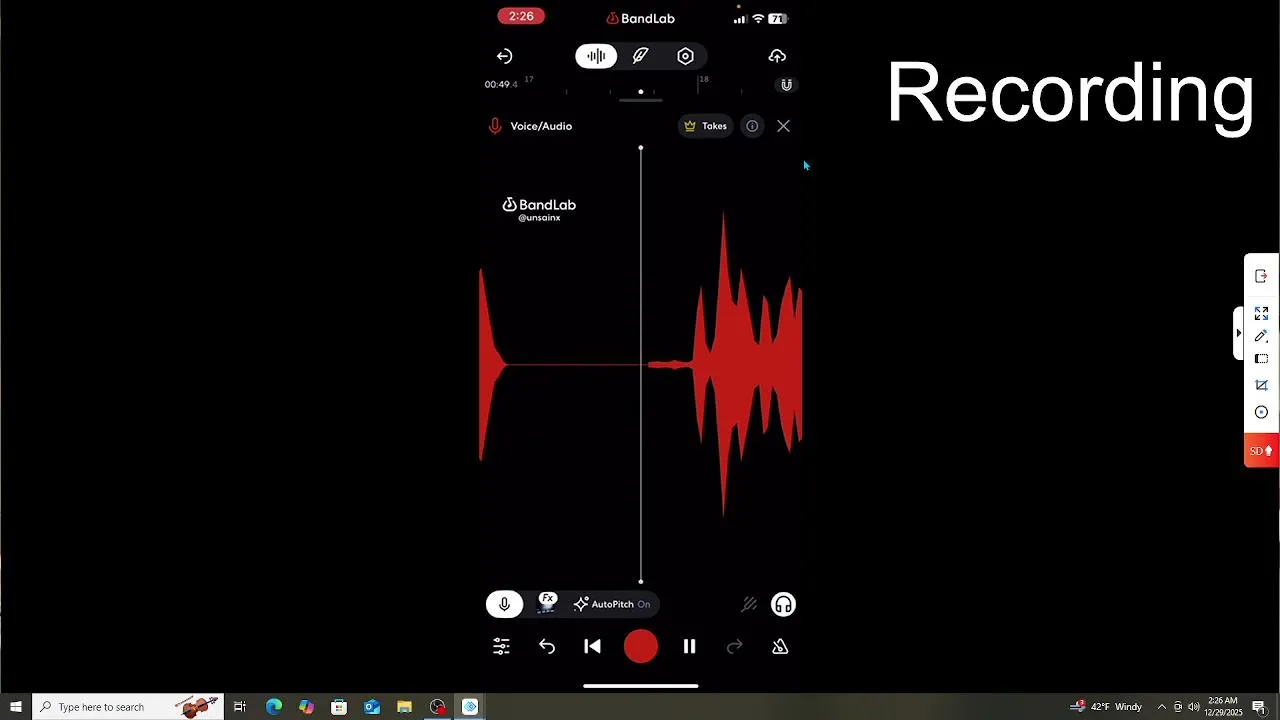Open Microsoft Store from taskbar
The height and width of the screenshot is (720, 1280).
pos(339,707)
